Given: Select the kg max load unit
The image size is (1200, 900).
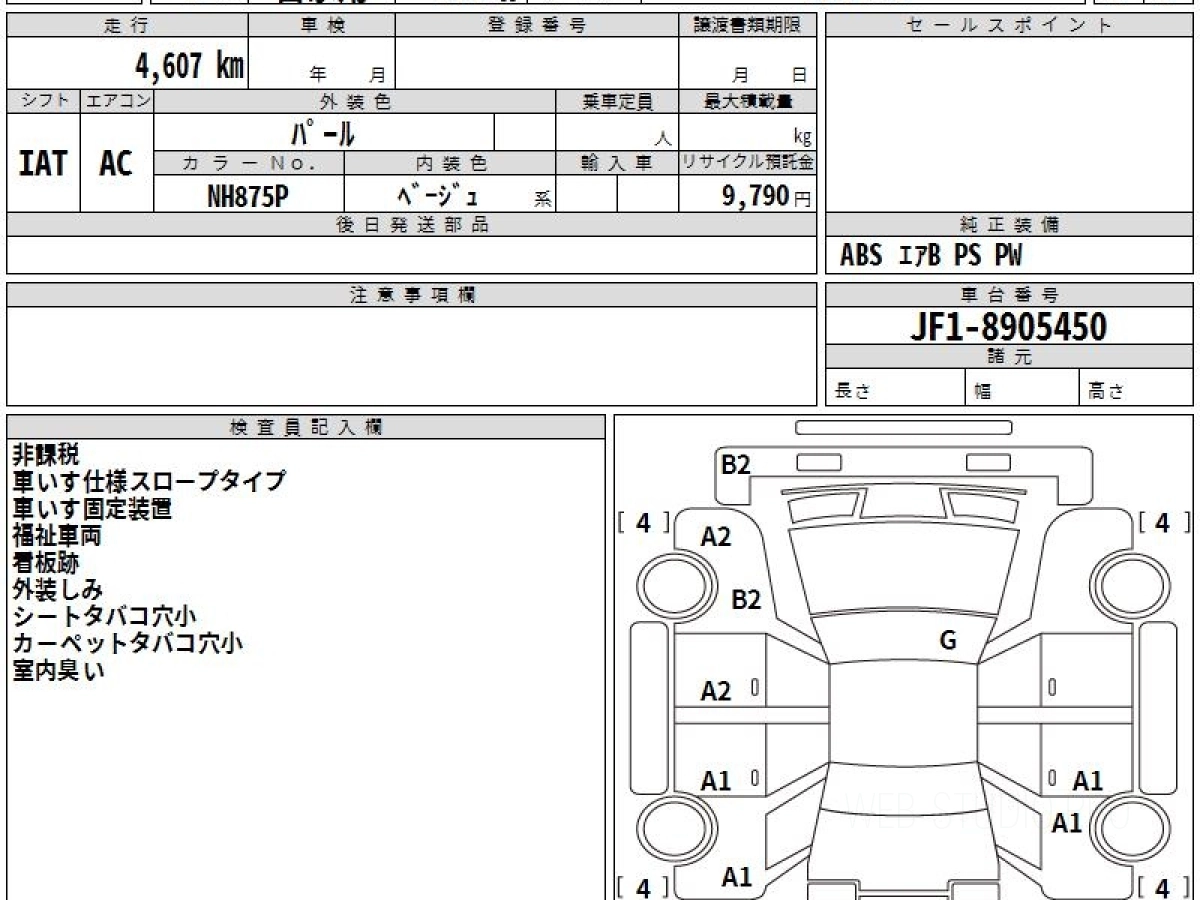Looking at the screenshot, I should [802, 139].
